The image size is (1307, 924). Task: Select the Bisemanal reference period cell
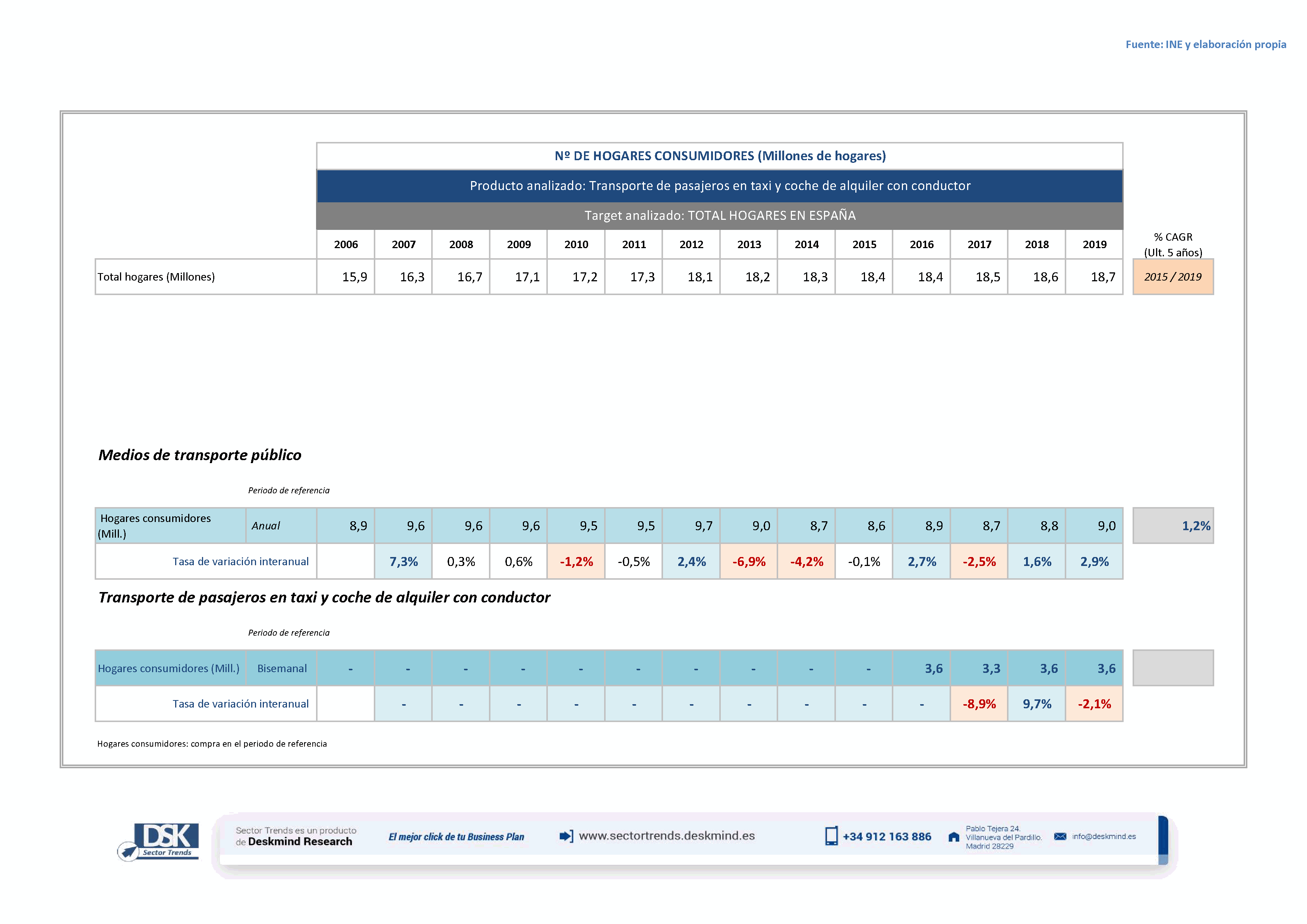(282, 668)
